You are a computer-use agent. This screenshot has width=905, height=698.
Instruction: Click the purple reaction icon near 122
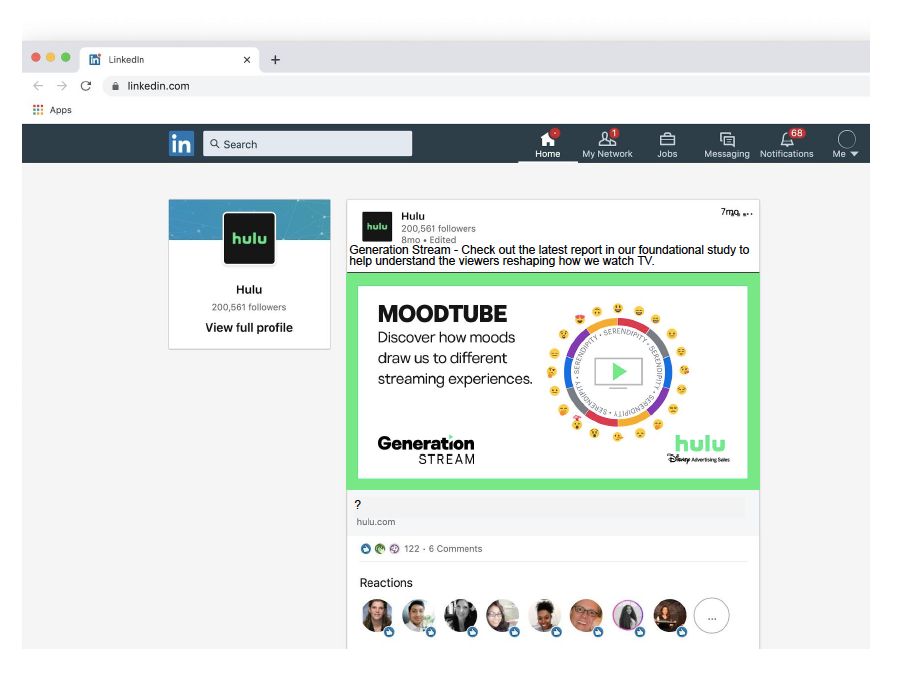pos(394,548)
